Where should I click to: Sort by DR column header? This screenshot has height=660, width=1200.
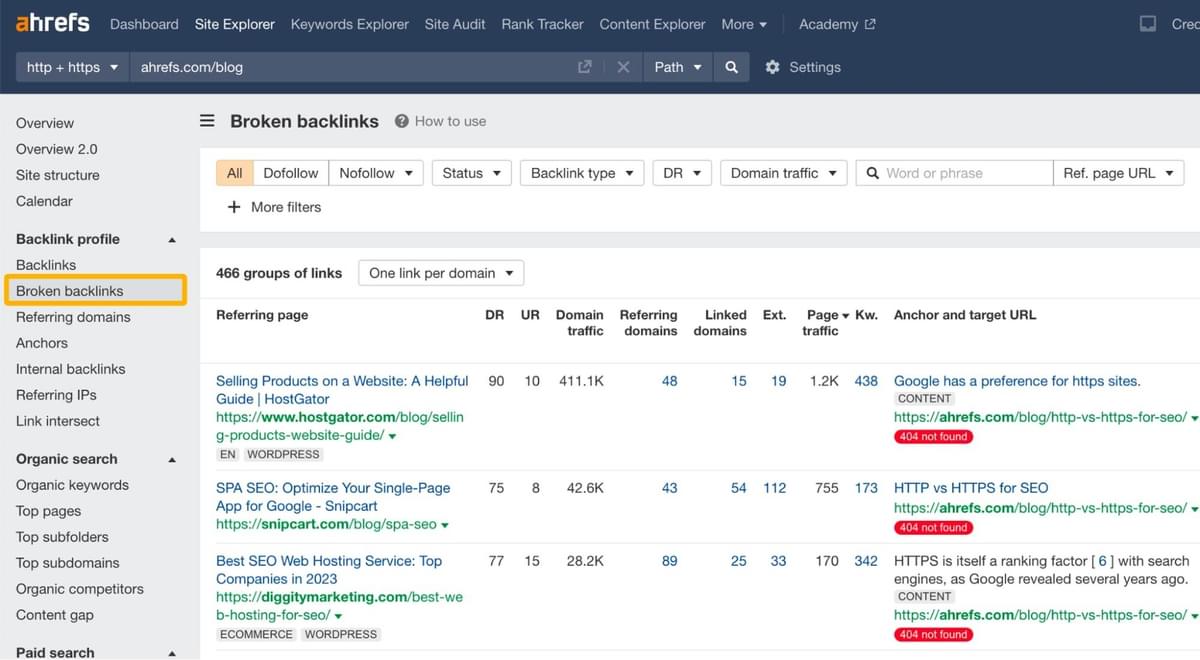495,315
